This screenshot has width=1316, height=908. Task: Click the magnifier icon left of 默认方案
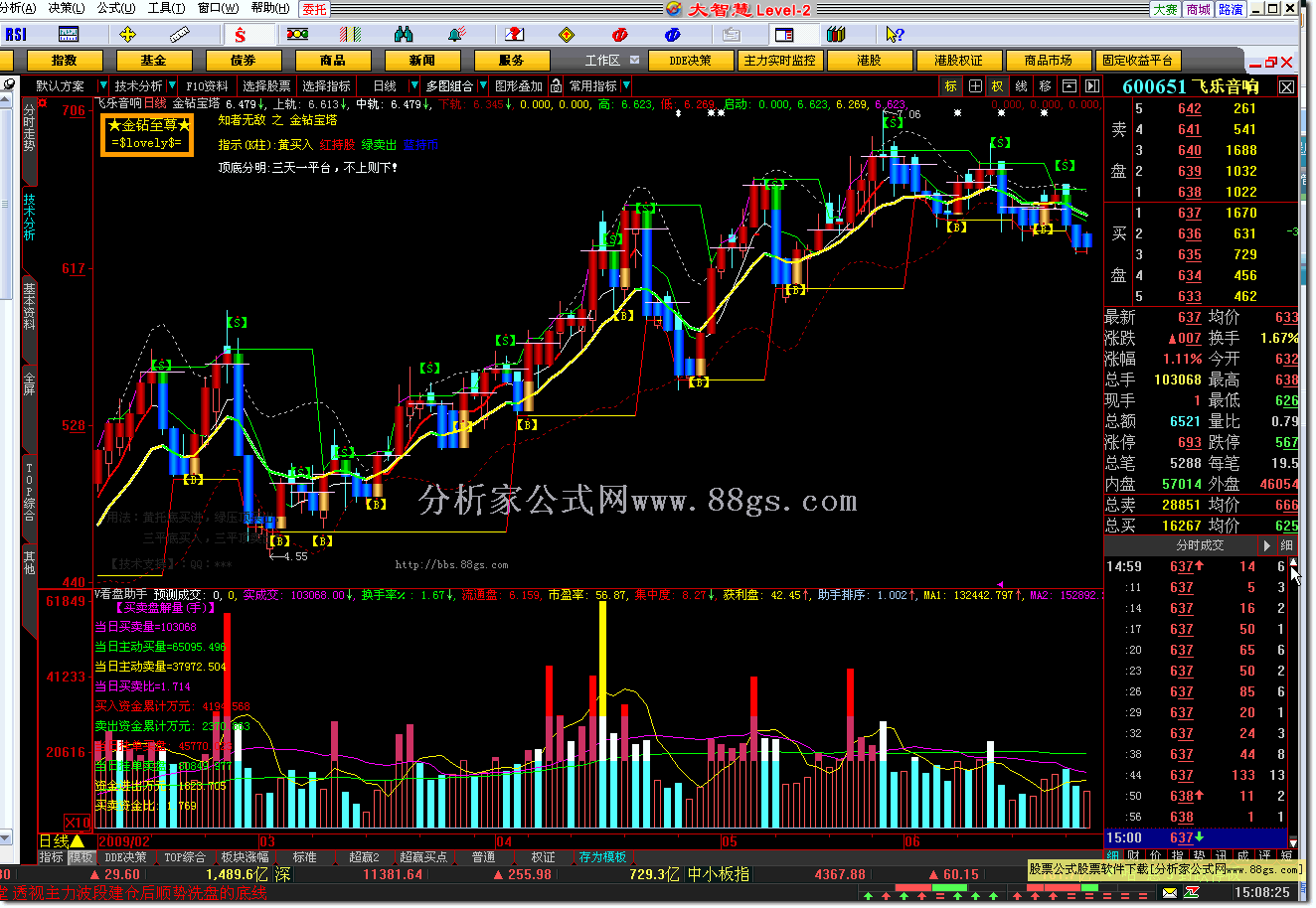[10, 86]
